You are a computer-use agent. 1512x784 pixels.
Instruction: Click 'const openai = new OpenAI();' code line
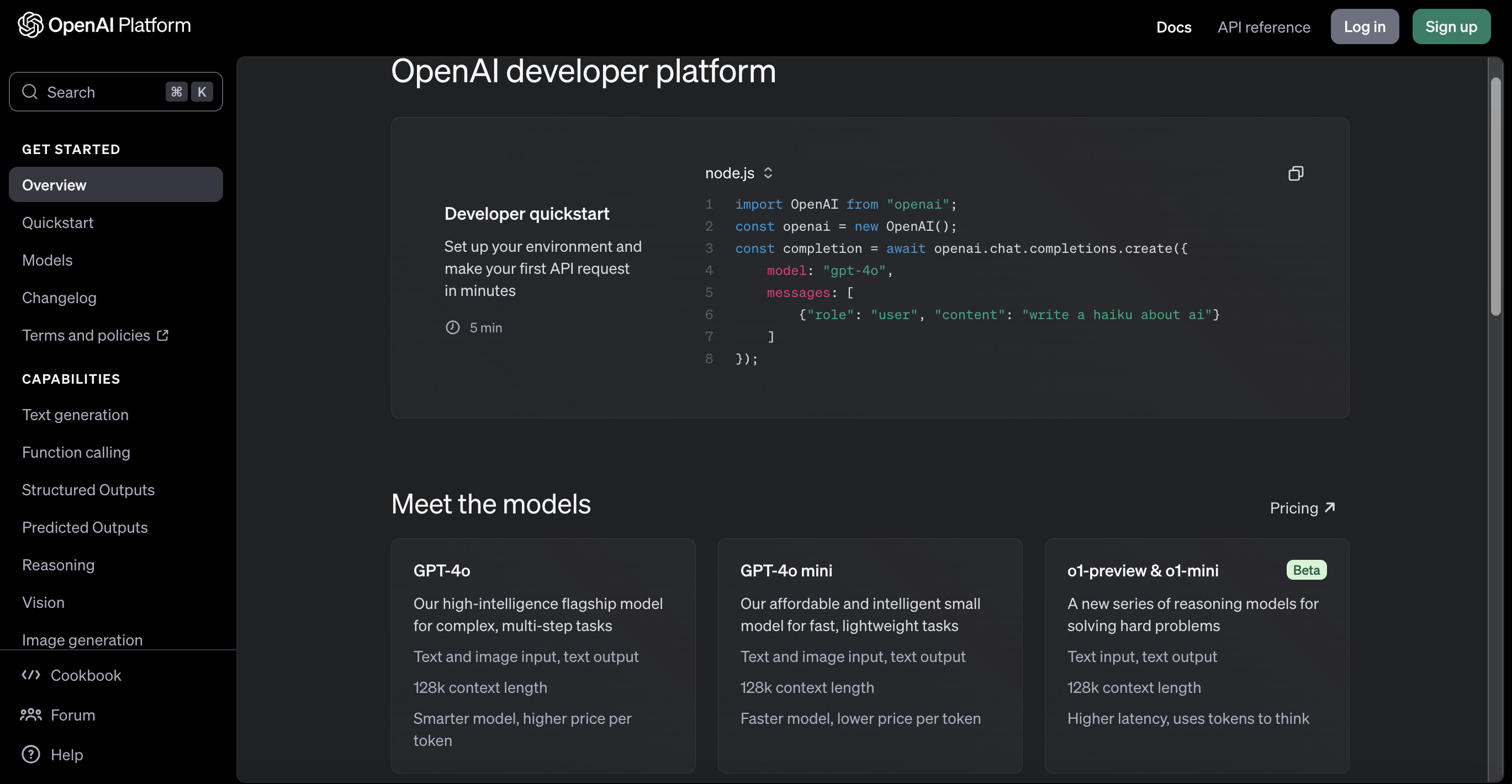(846, 226)
